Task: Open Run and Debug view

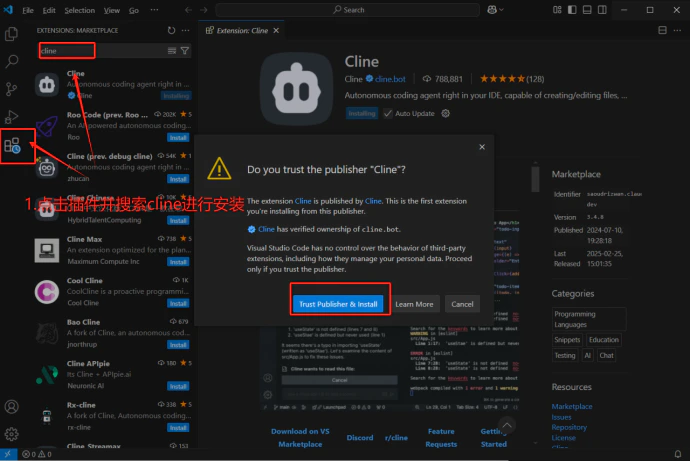Action: [x=11, y=117]
